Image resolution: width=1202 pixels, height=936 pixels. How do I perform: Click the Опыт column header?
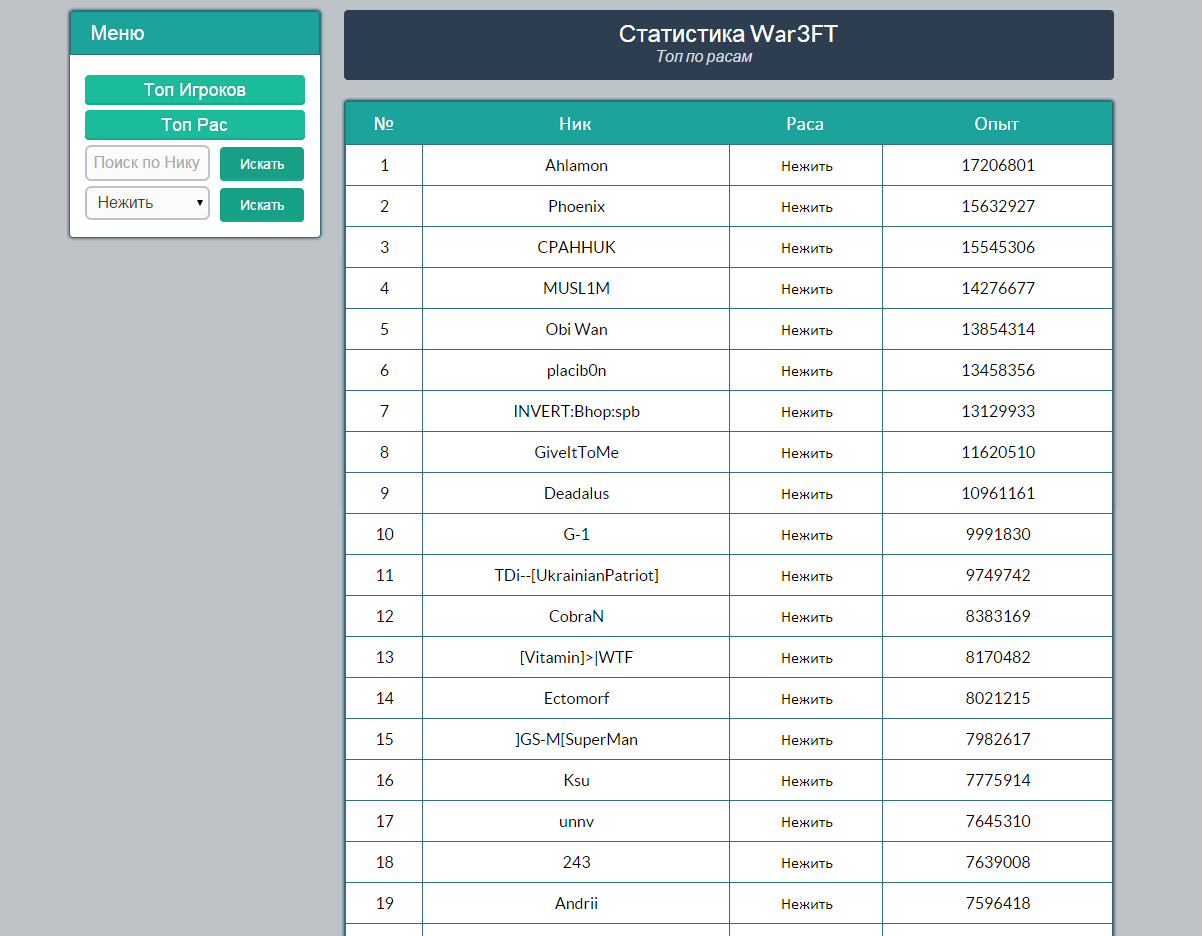click(x=997, y=124)
